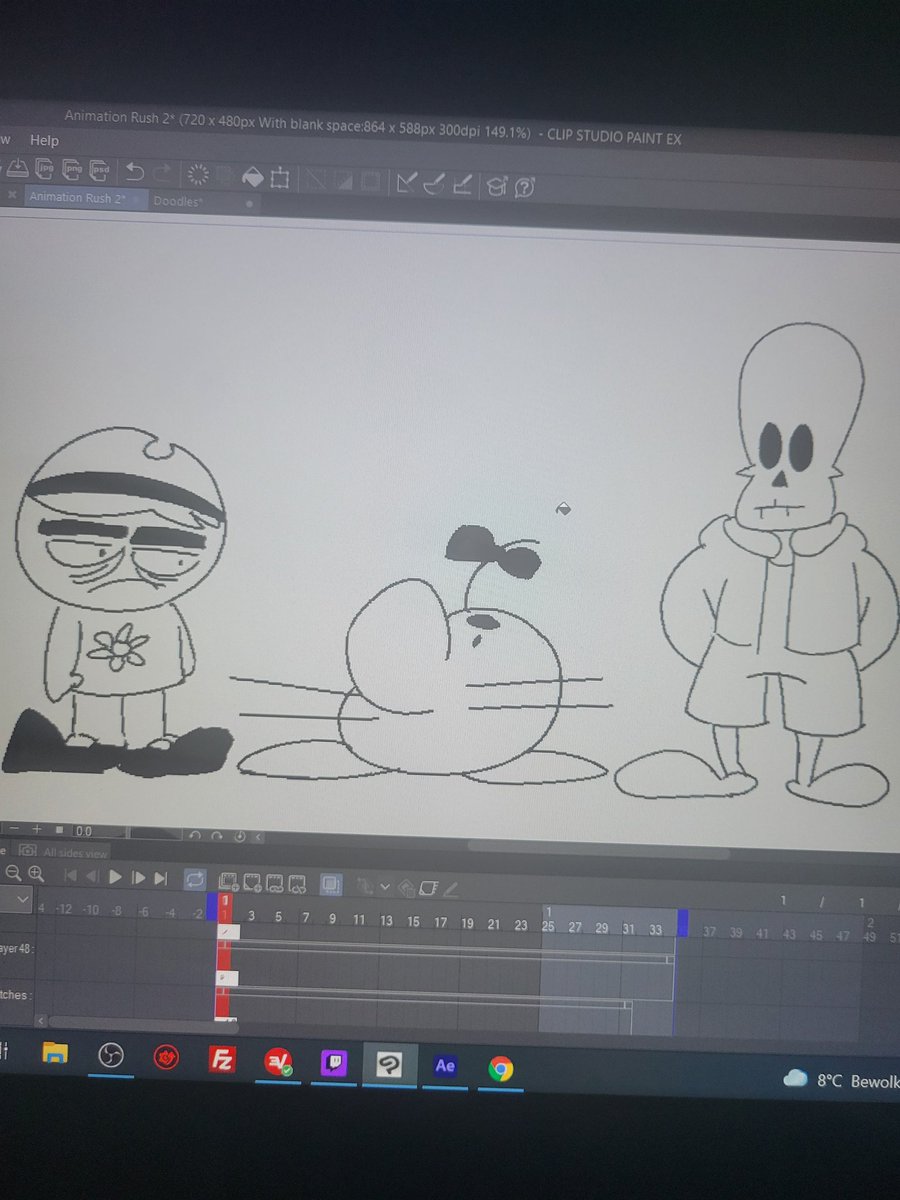
Task: Switch to the Doodles tab
Action: (178, 200)
